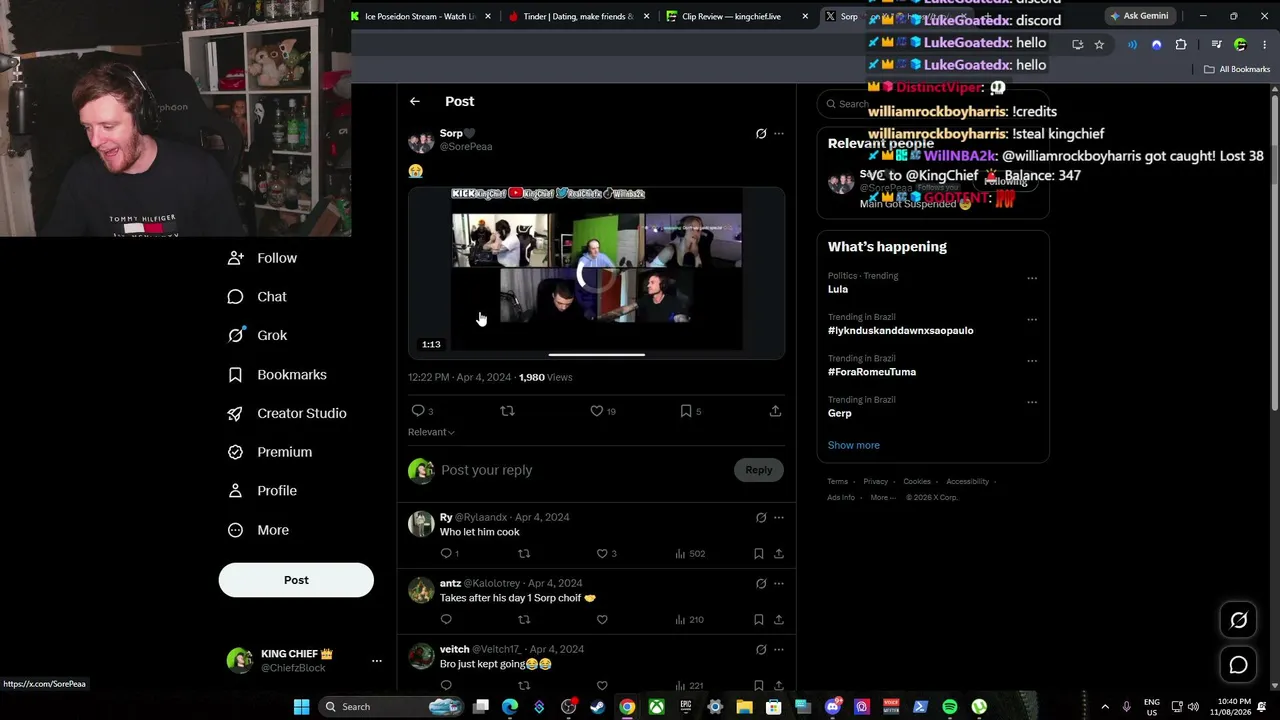The width and height of the screenshot is (1280, 720).
Task: Open the Windows Start menu
Action: tap(301, 707)
